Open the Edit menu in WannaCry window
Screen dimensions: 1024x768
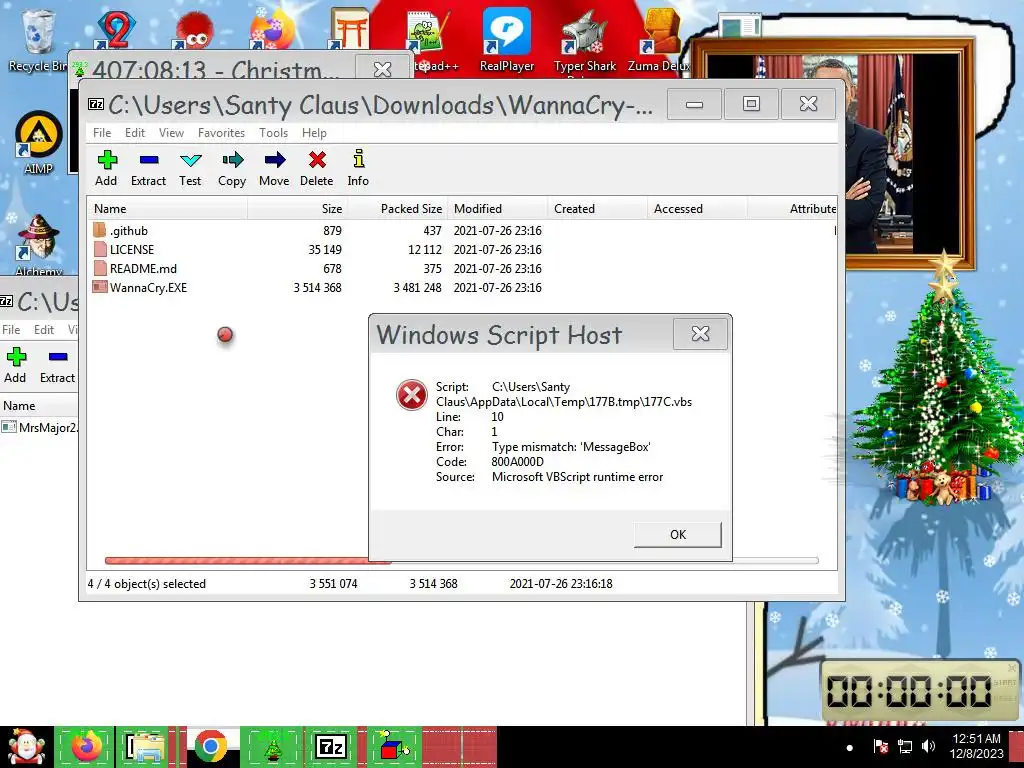(x=135, y=133)
